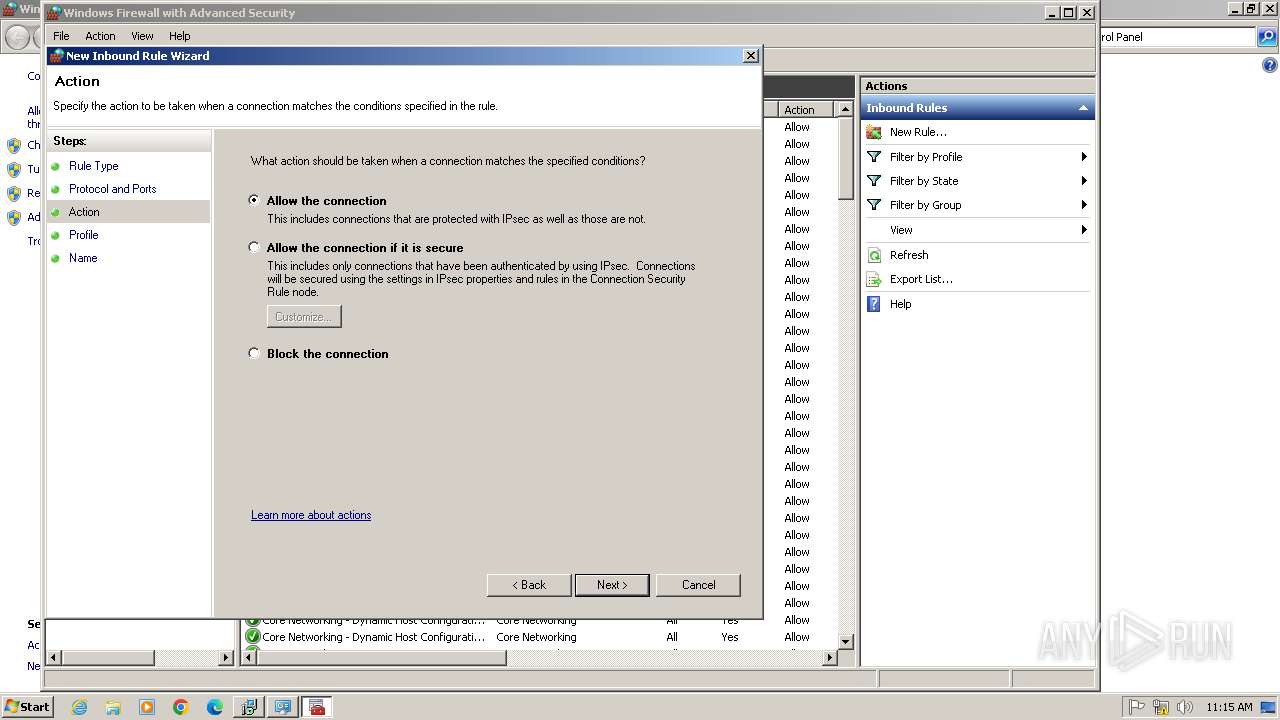Image resolution: width=1280 pixels, height=720 pixels.
Task: Click rules list horizontal scrollbar right arrow
Action: [829, 658]
